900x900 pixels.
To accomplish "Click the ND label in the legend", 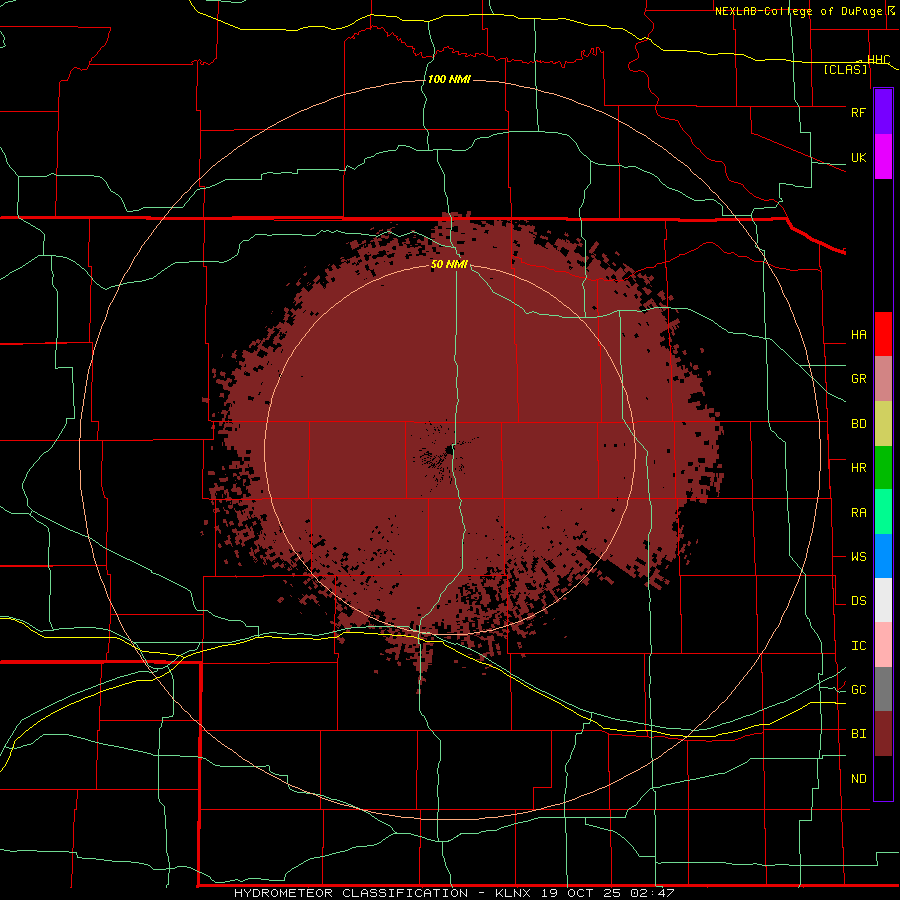I will pyautogui.click(x=858, y=779).
